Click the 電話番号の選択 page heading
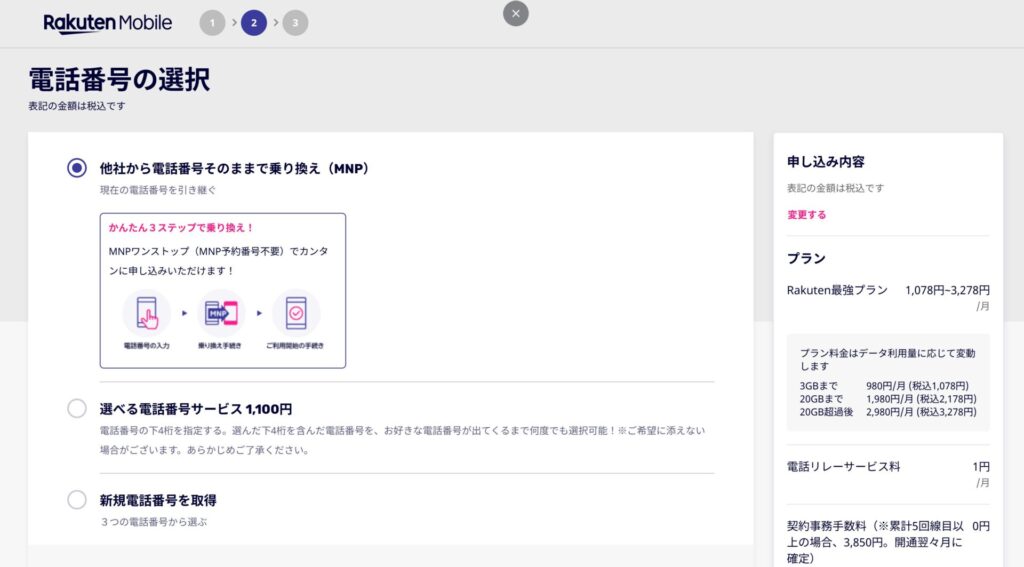Screen dimensions: 1024x567 [x=119, y=80]
